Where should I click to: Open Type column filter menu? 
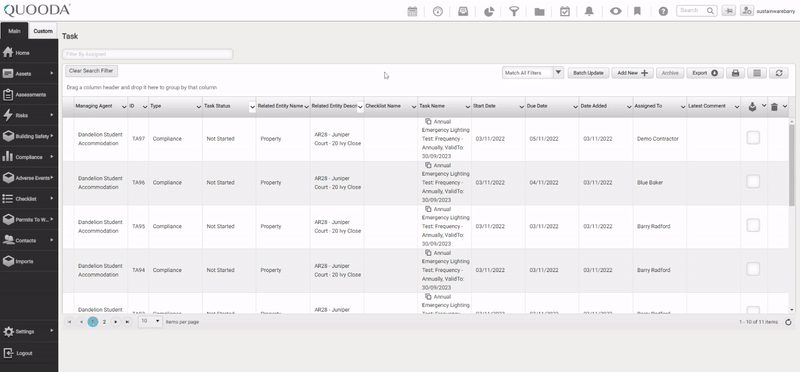click(198, 107)
